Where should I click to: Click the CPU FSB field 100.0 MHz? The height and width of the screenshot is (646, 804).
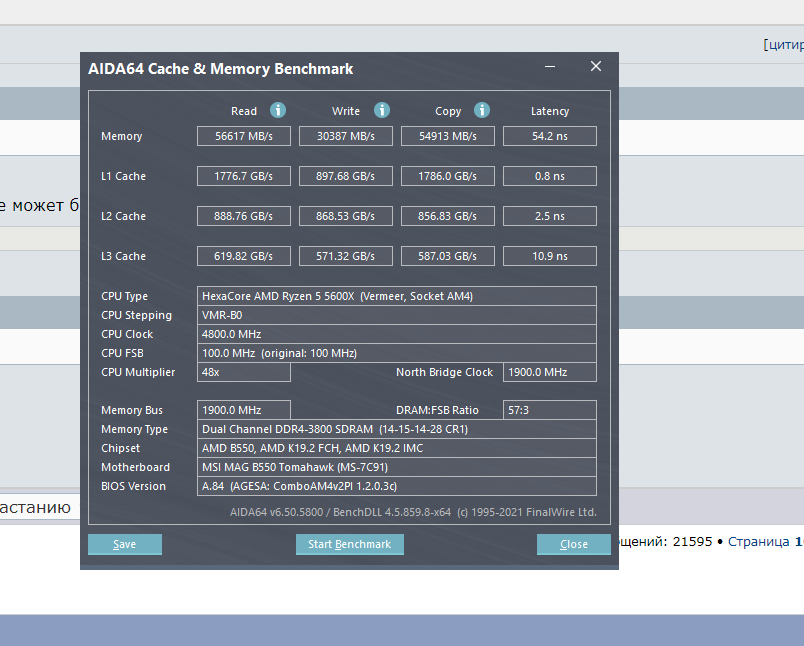(397, 353)
